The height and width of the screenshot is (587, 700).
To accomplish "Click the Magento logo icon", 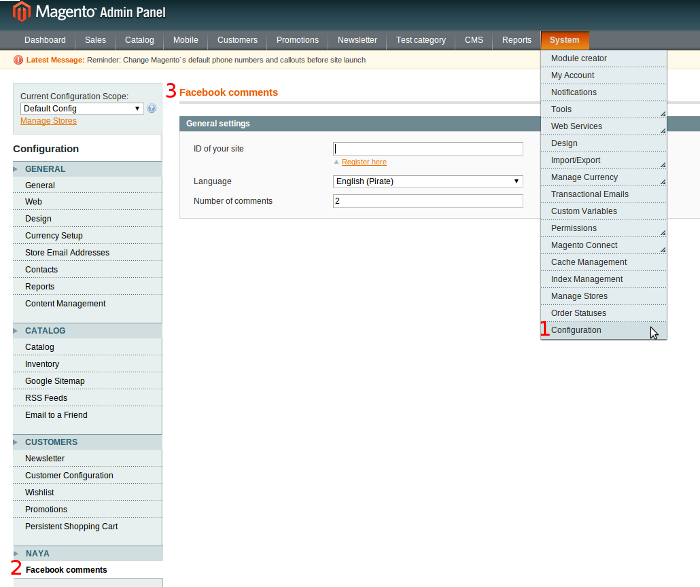I will [x=21, y=11].
